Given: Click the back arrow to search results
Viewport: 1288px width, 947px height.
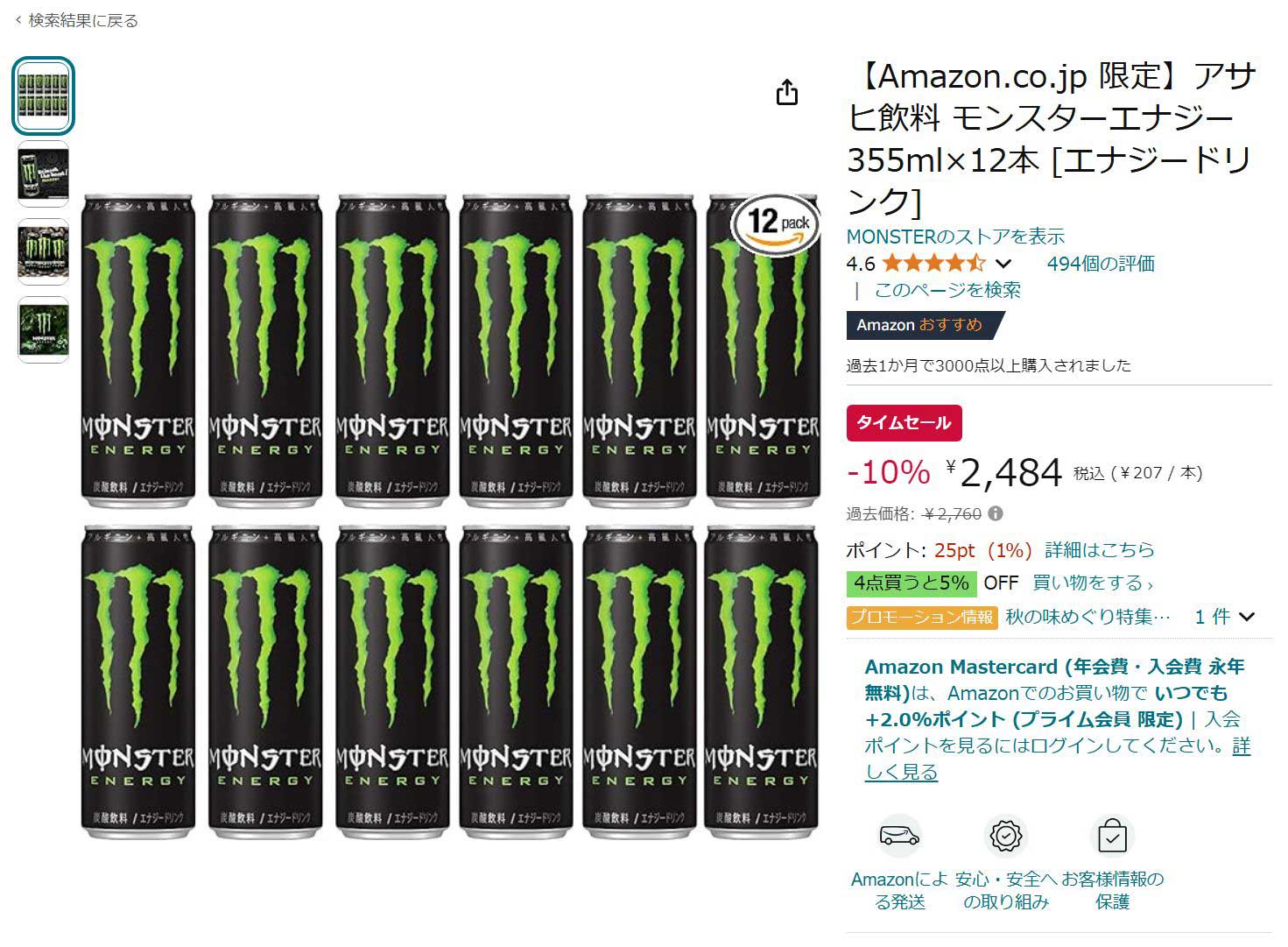Looking at the screenshot, I should [x=18, y=21].
